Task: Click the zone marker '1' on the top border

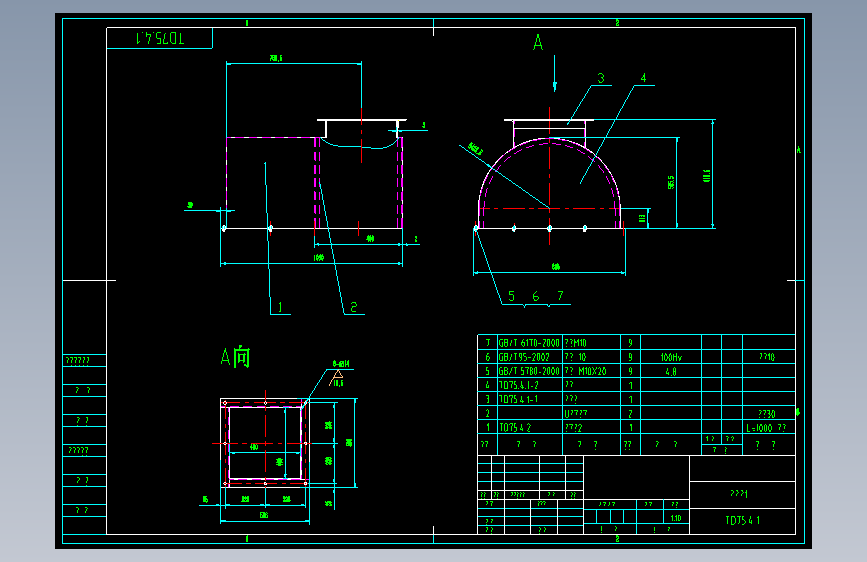Action: click(247, 23)
